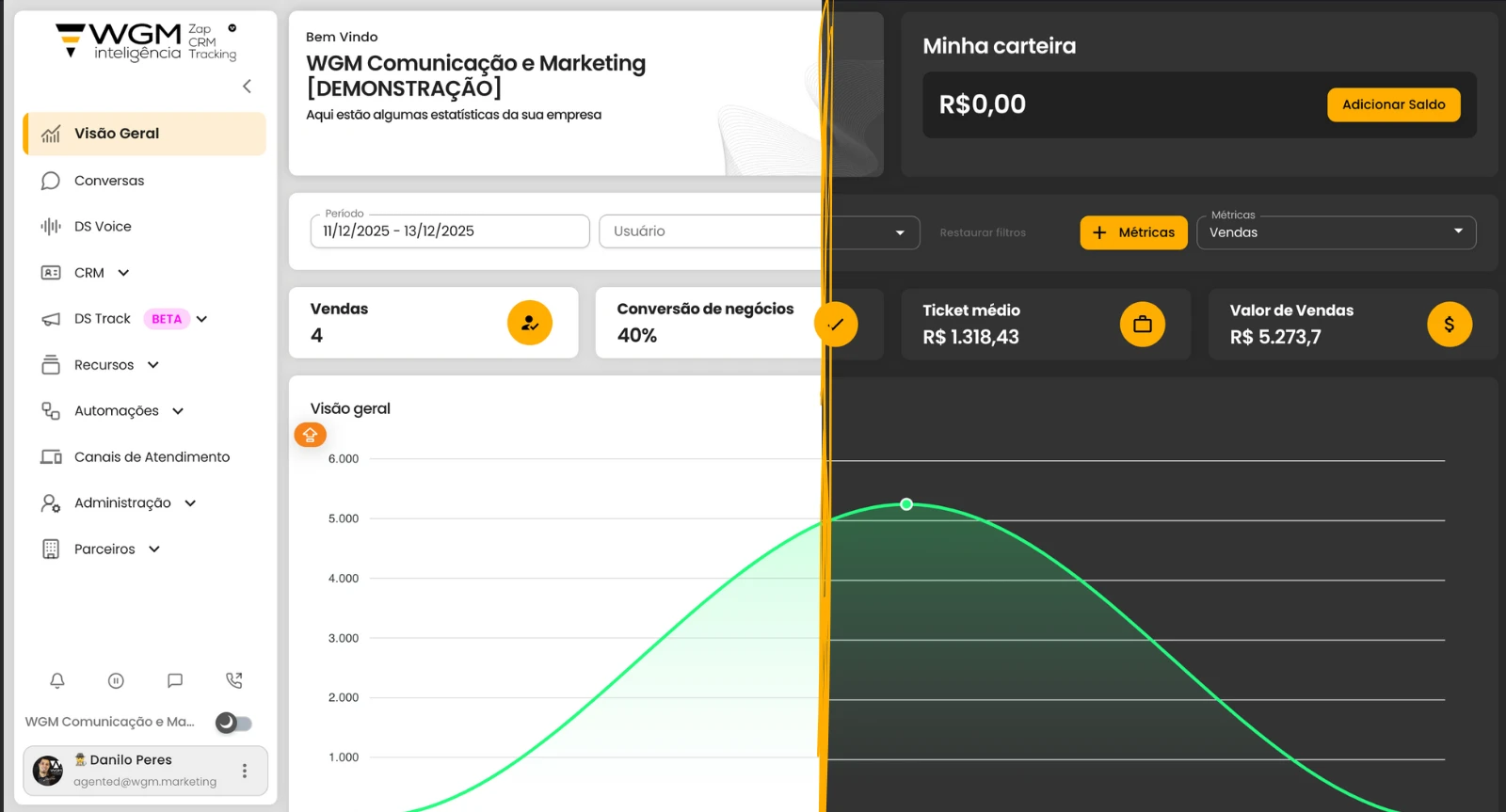The image size is (1506, 812).
Task: Click the notification bell icon
Action: click(57, 680)
